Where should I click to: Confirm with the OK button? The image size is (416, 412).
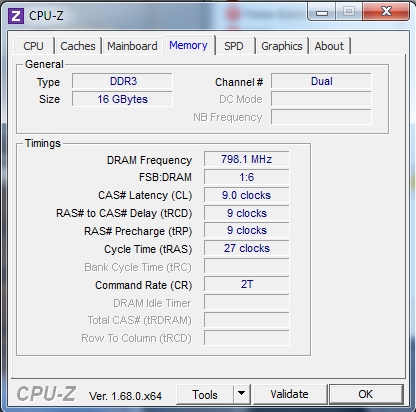tap(366, 394)
